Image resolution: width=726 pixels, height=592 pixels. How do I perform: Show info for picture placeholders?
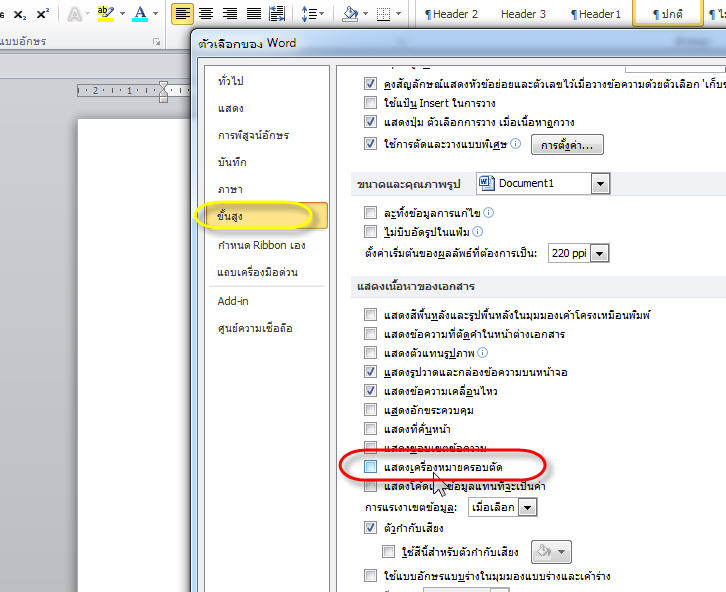tap(482, 353)
